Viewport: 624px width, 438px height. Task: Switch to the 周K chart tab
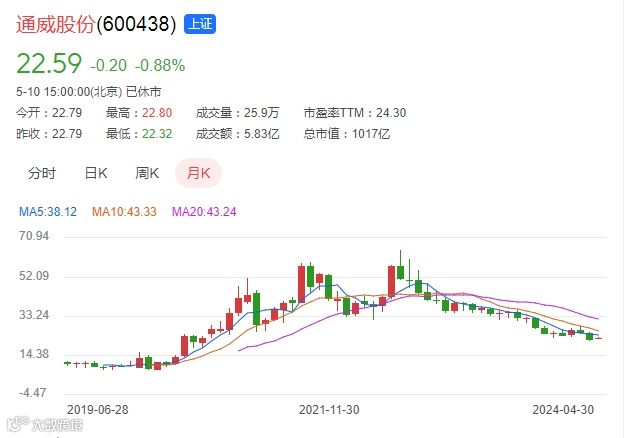147,173
